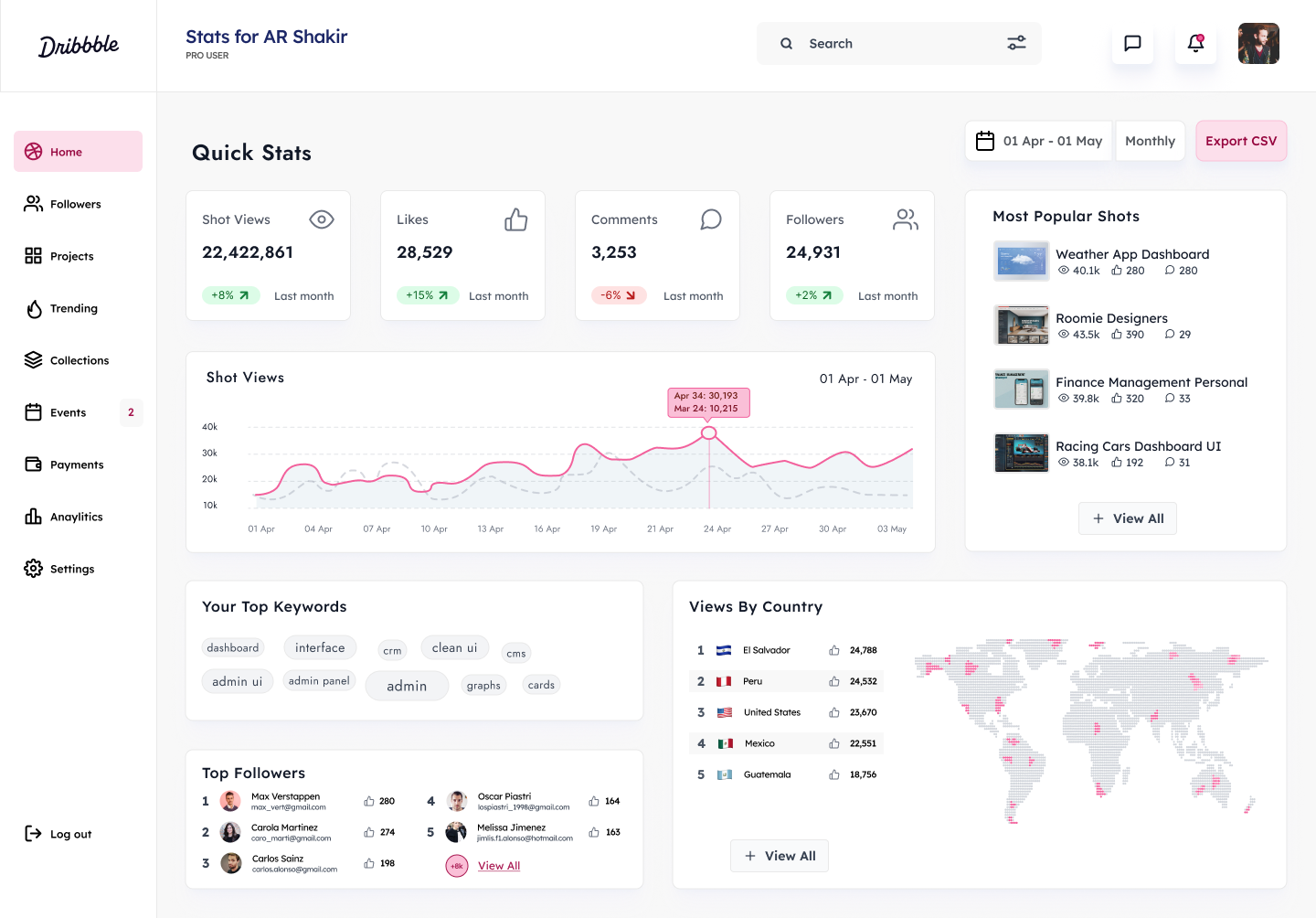Open the user profile avatar
This screenshot has height=918, width=1316.
pyautogui.click(x=1258, y=43)
